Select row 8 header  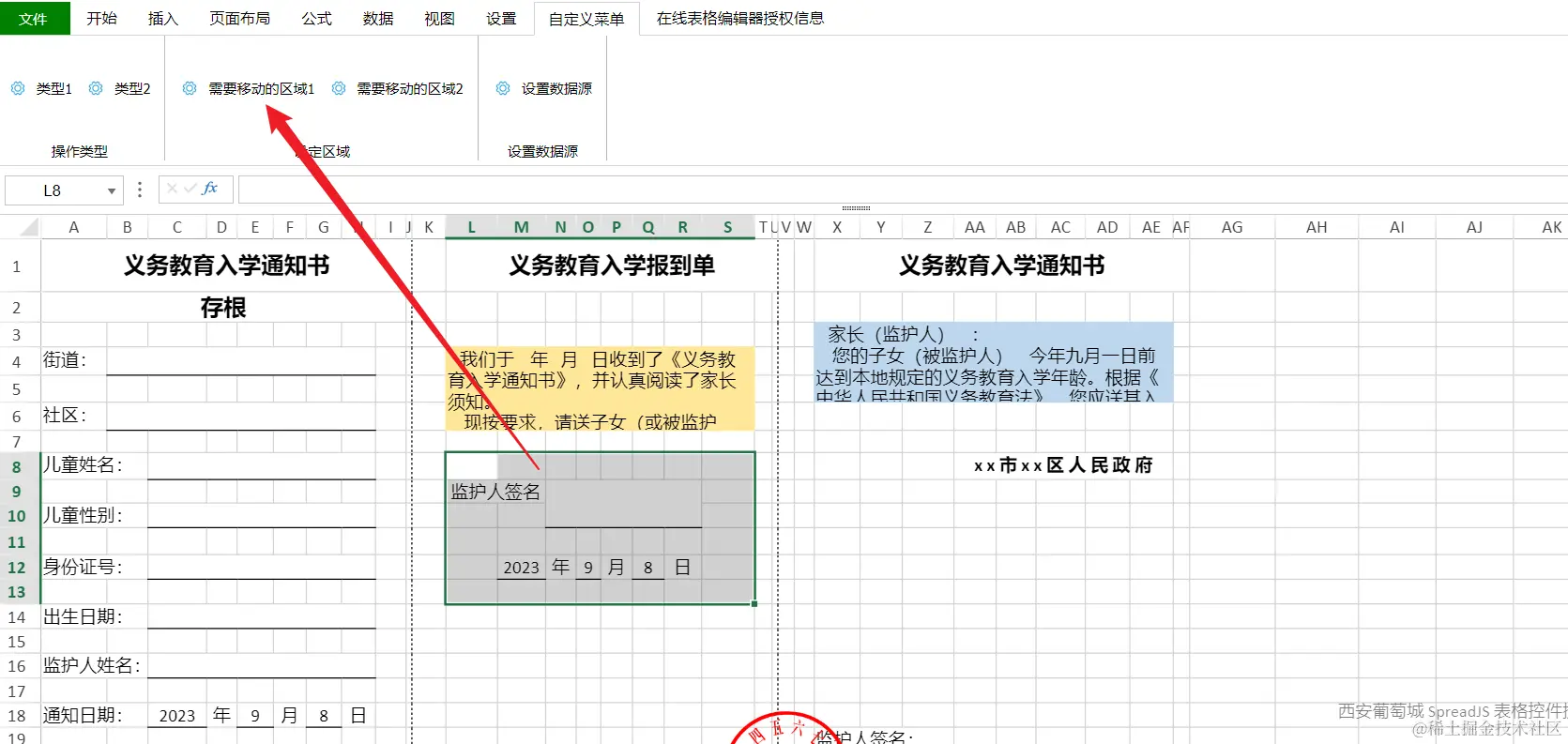(x=17, y=466)
